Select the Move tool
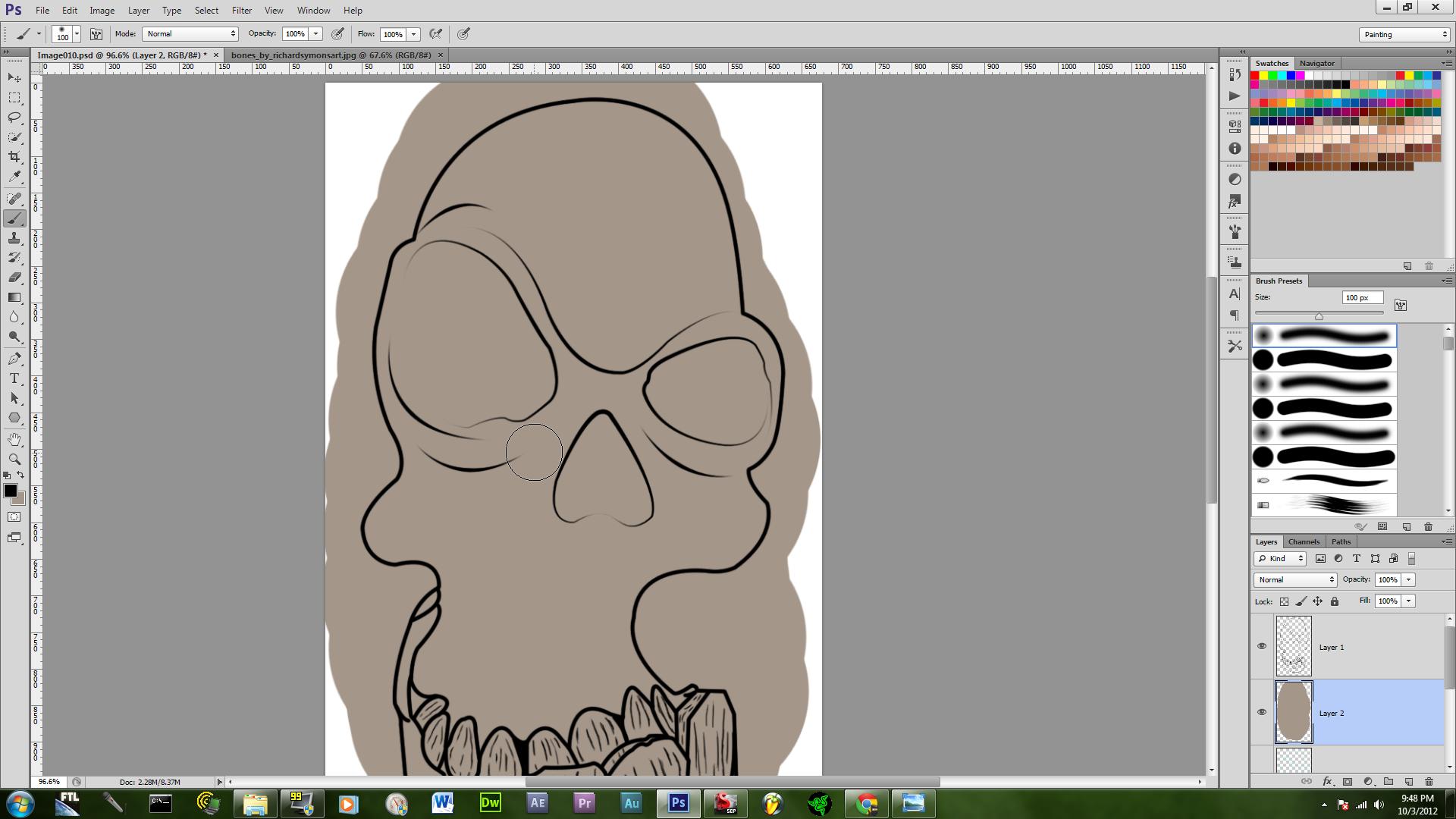The image size is (1456, 819). [x=14, y=78]
